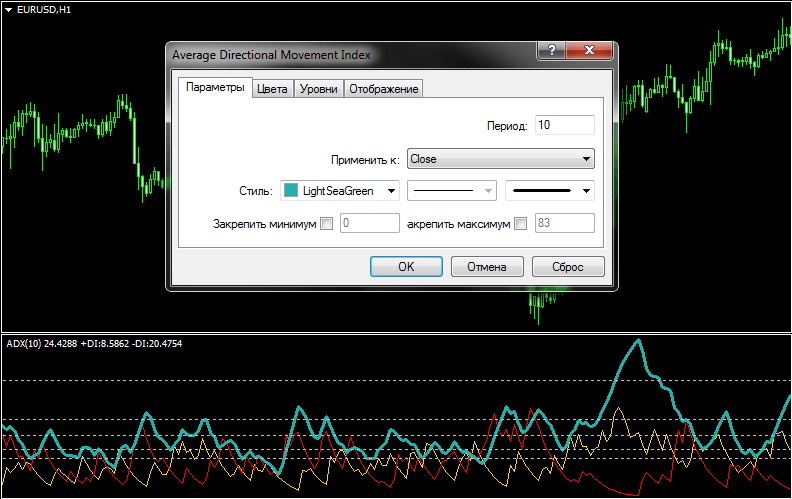Image resolution: width=792 pixels, height=499 pixels.
Task: Toggle the Закрепить максимум checkbox
Action: coord(520,224)
